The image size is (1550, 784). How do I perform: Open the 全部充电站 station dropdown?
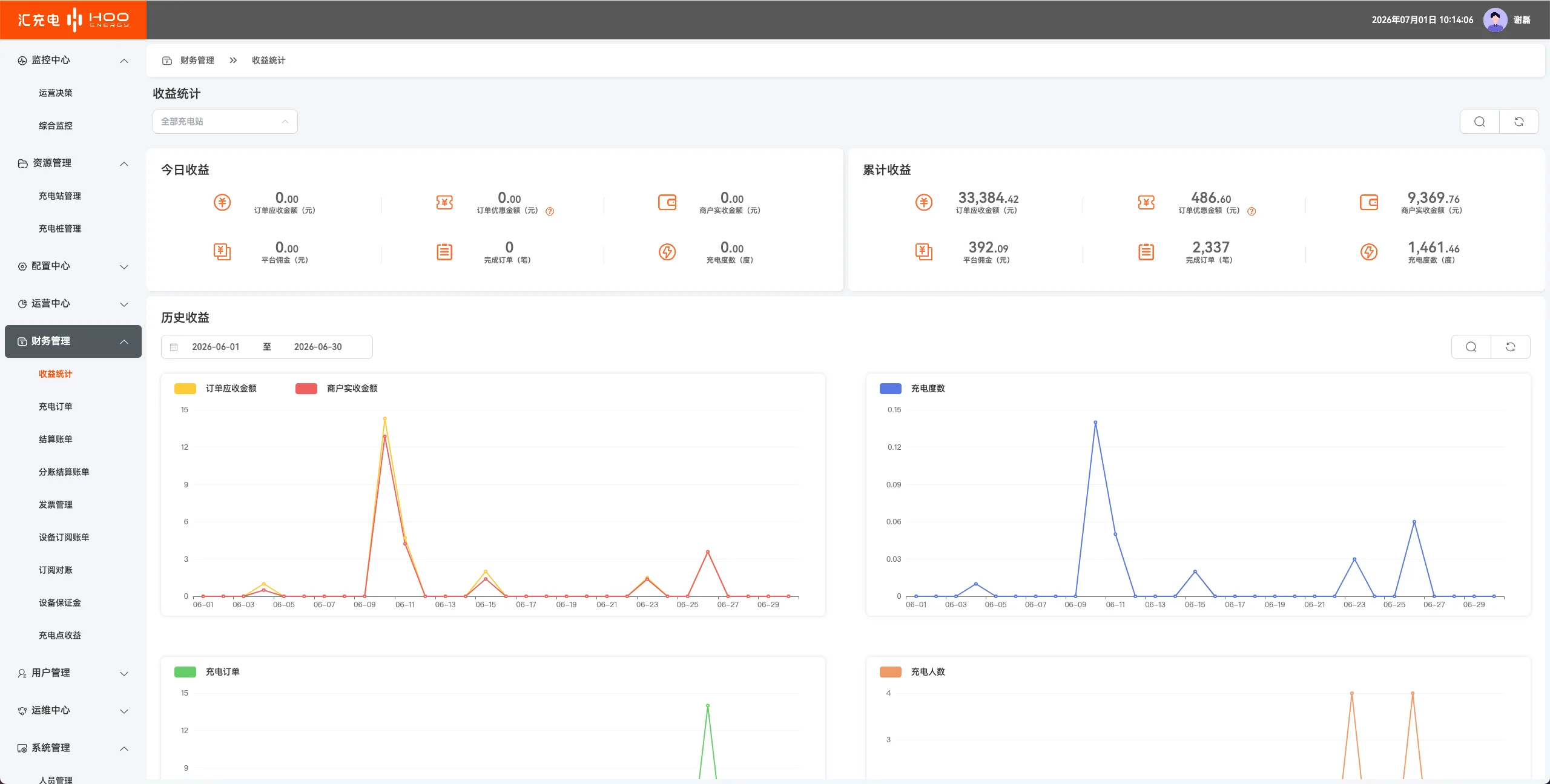tap(225, 122)
